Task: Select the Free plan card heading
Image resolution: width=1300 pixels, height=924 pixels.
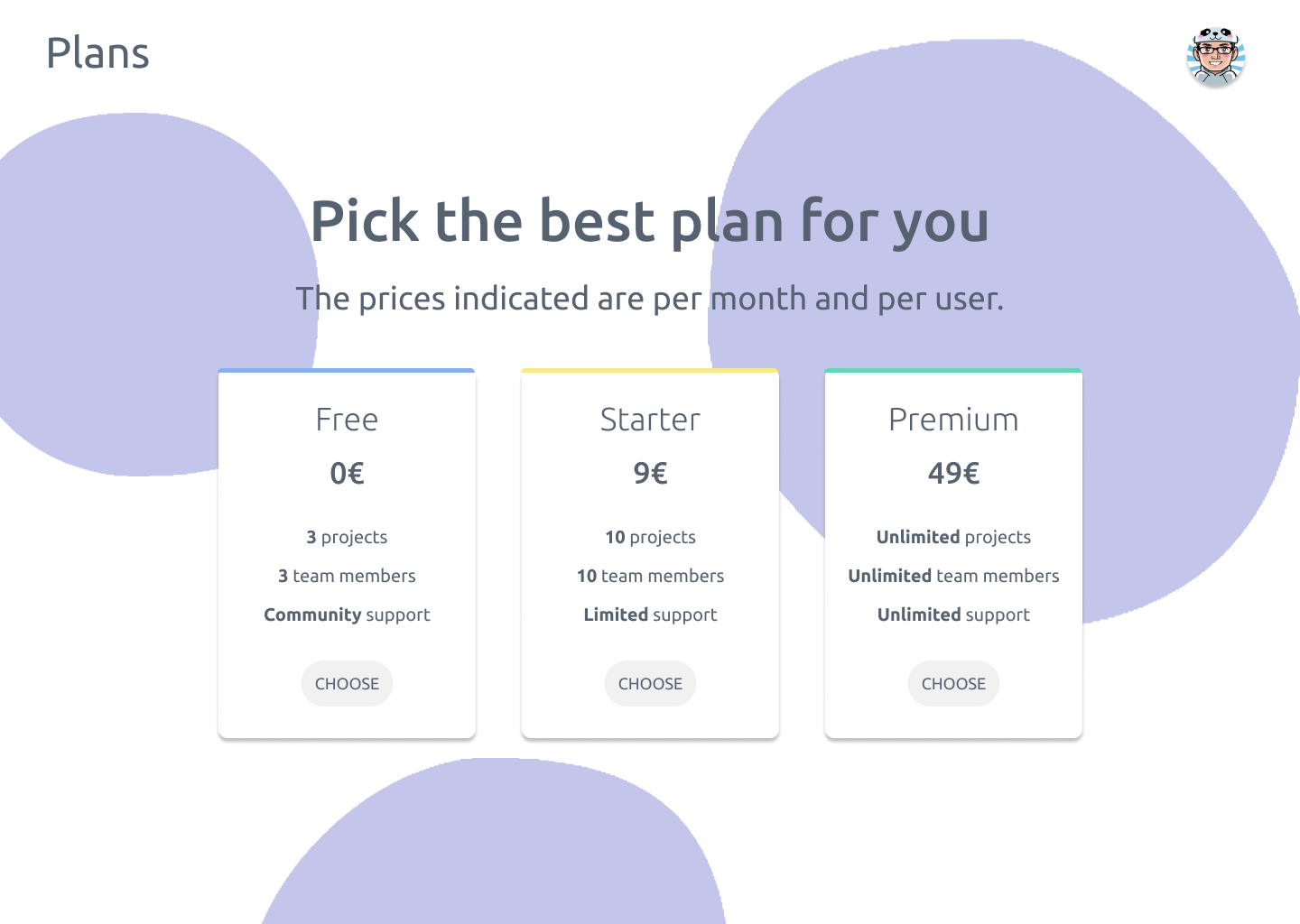Action: [x=347, y=420]
